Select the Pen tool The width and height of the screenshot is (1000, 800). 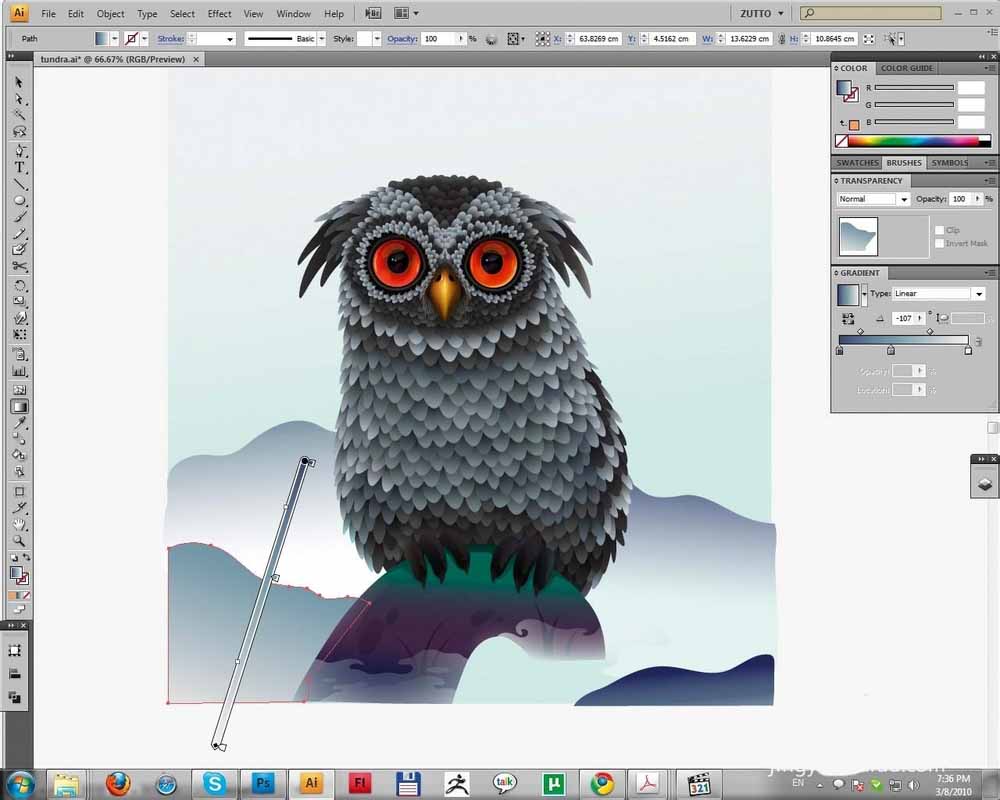[x=19, y=151]
